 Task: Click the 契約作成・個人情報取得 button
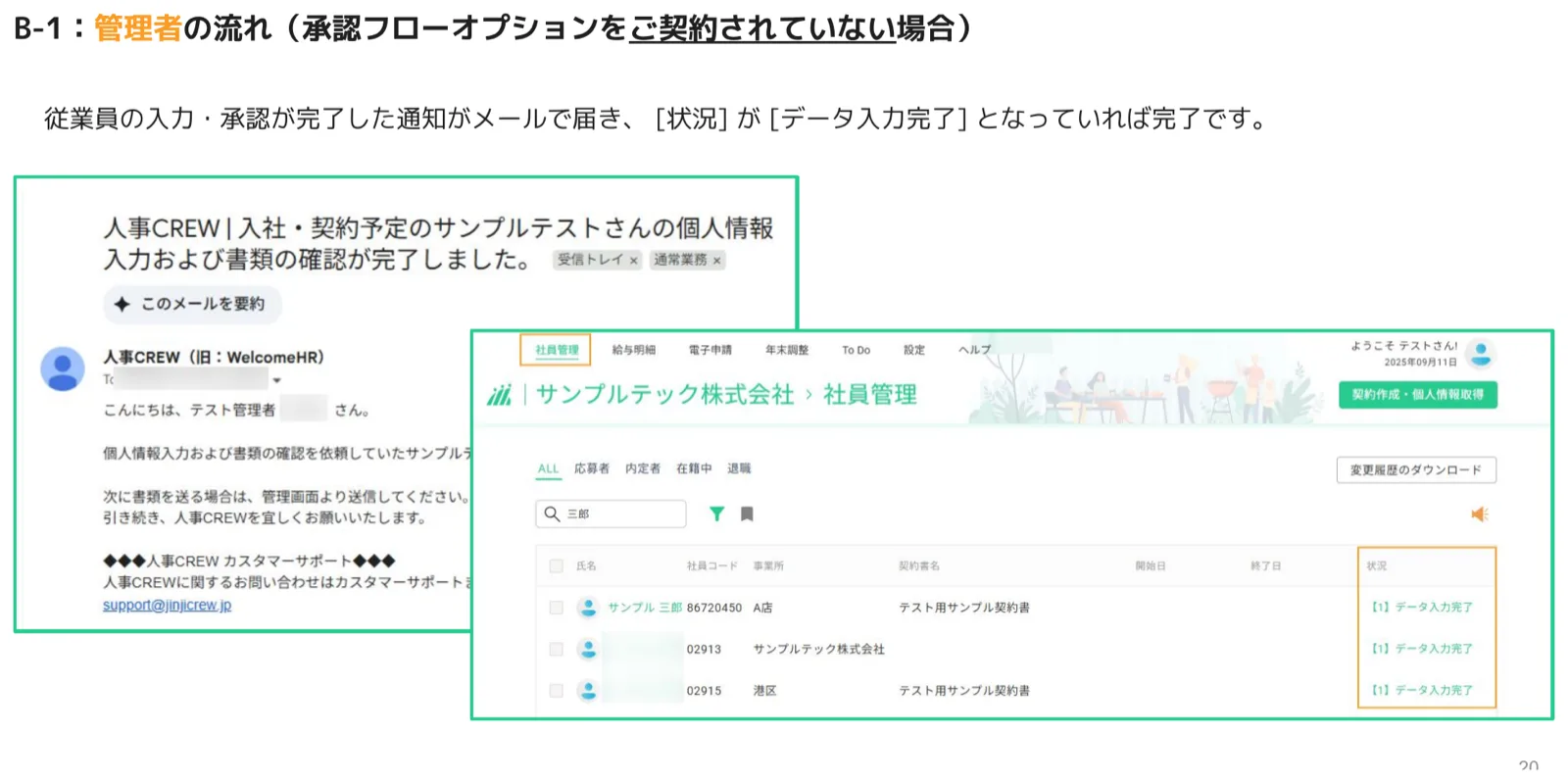click(x=1417, y=394)
